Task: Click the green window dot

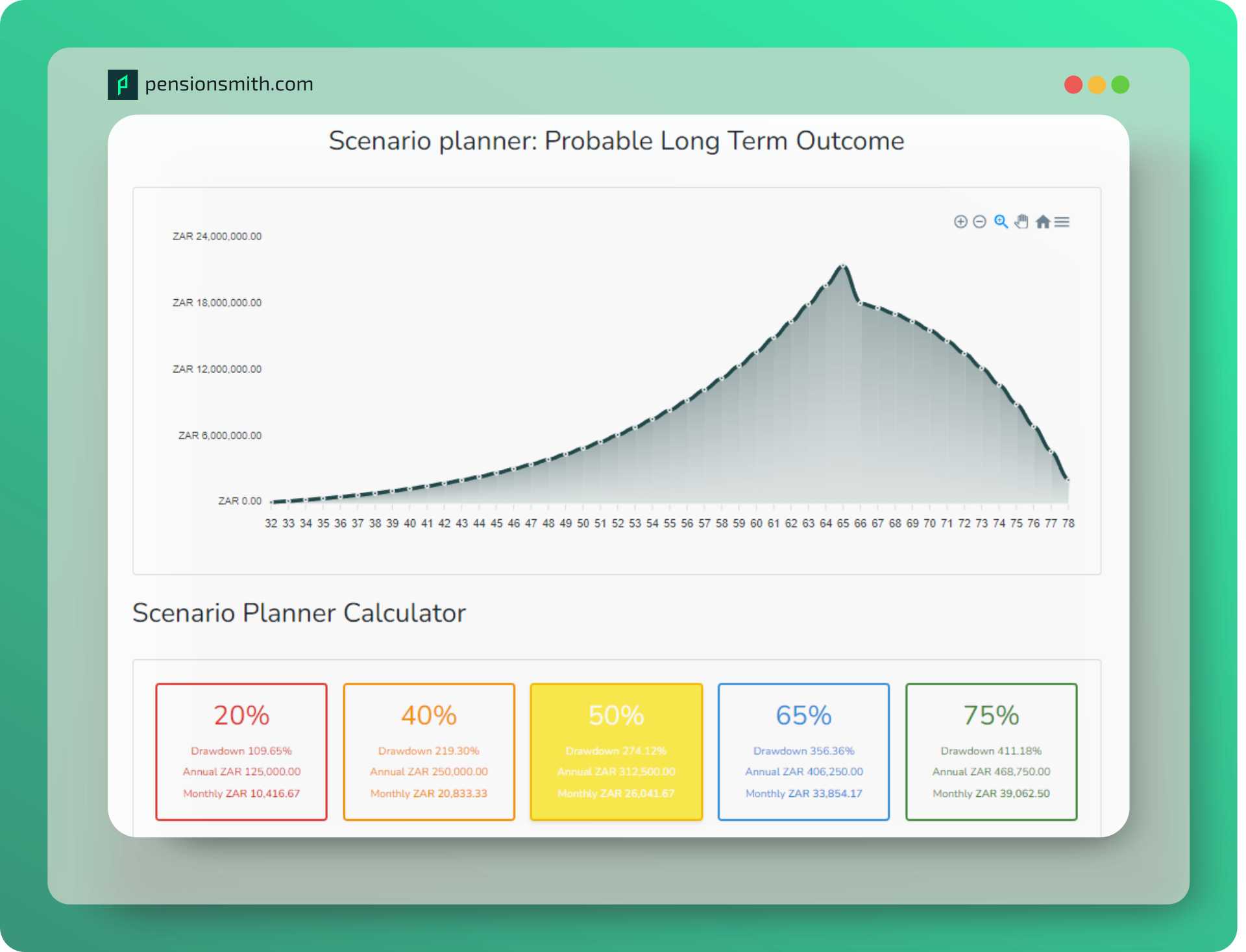Action: coord(1120,85)
